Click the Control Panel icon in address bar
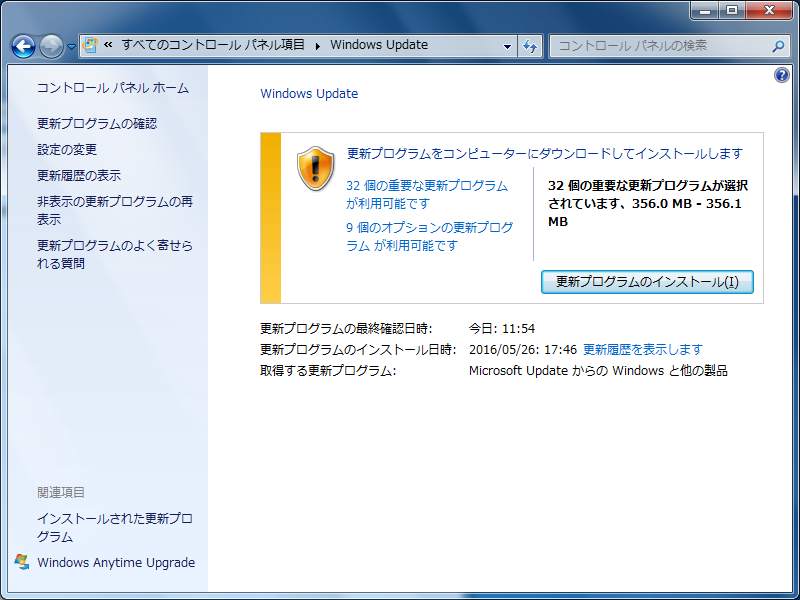Image resolution: width=800 pixels, height=600 pixels. [x=90, y=45]
